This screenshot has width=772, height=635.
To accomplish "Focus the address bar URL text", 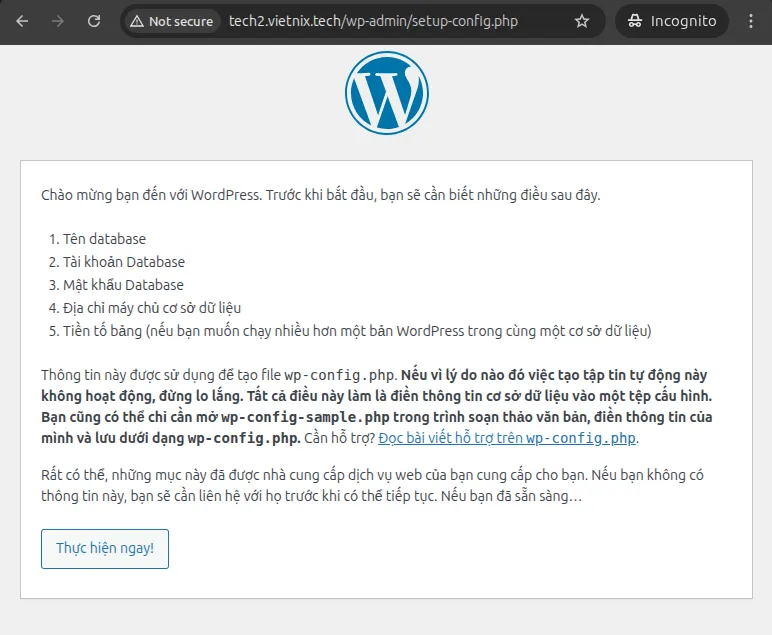I will (373, 21).
